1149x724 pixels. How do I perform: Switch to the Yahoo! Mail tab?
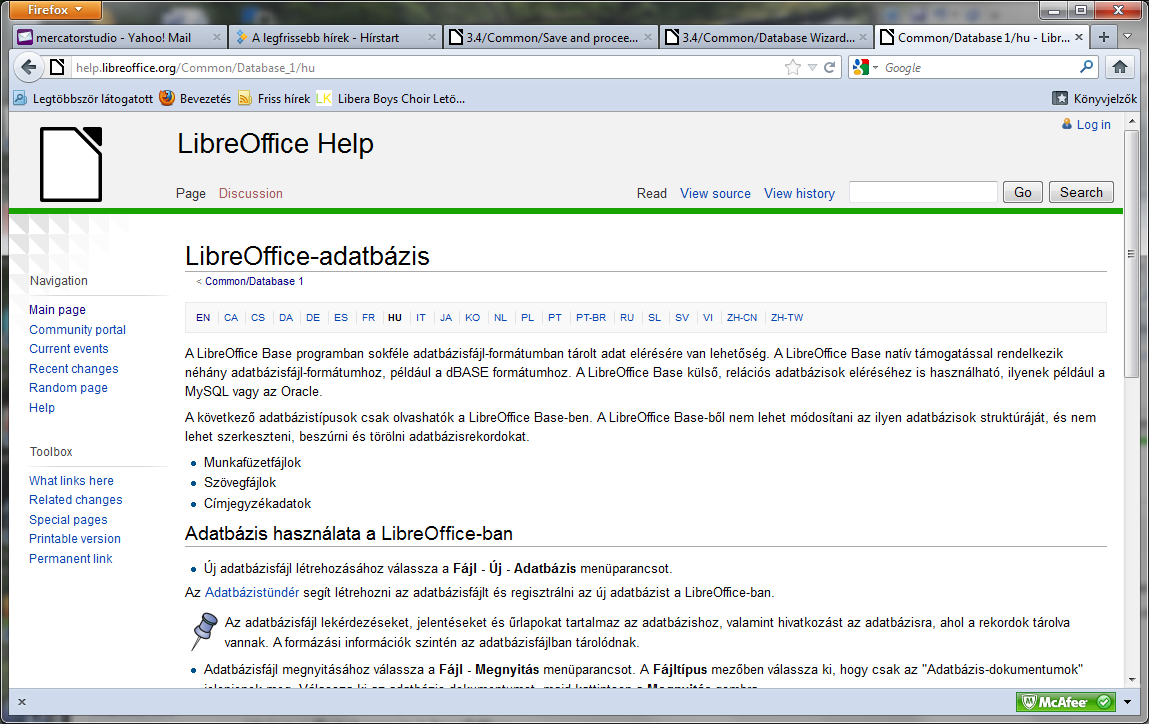[119, 37]
